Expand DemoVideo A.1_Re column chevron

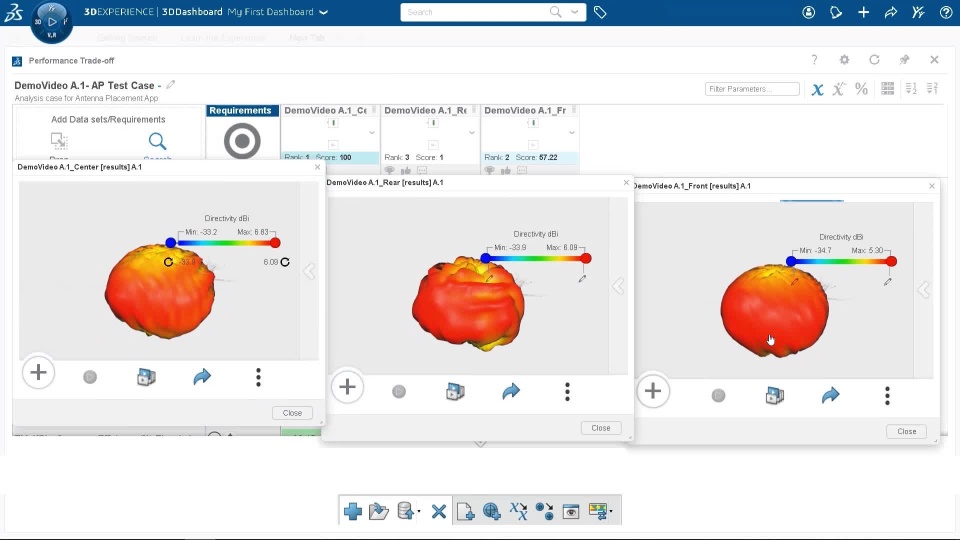(x=471, y=133)
